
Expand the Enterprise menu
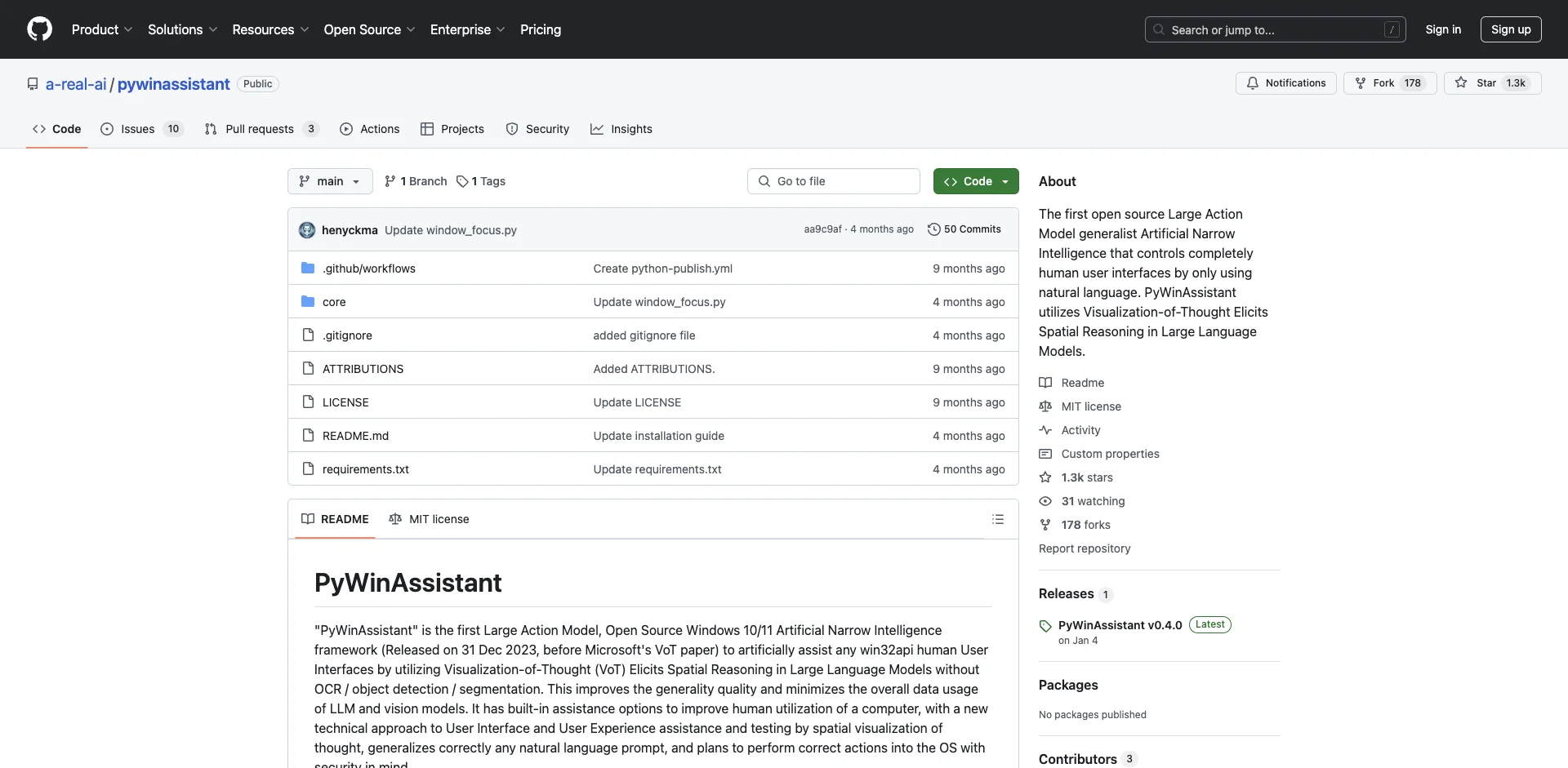point(467,29)
